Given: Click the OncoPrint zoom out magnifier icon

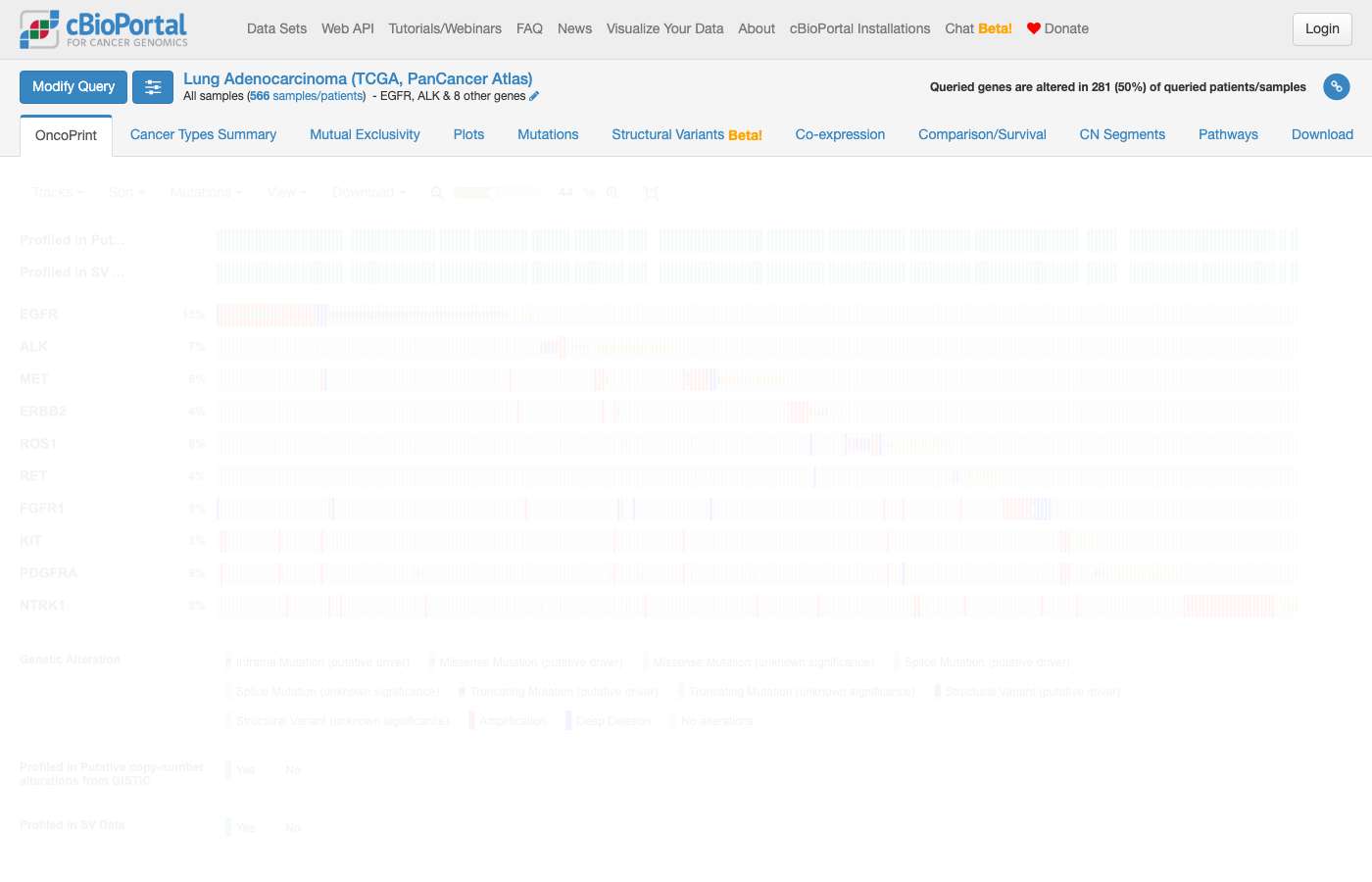Looking at the screenshot, I should (436, 192).
